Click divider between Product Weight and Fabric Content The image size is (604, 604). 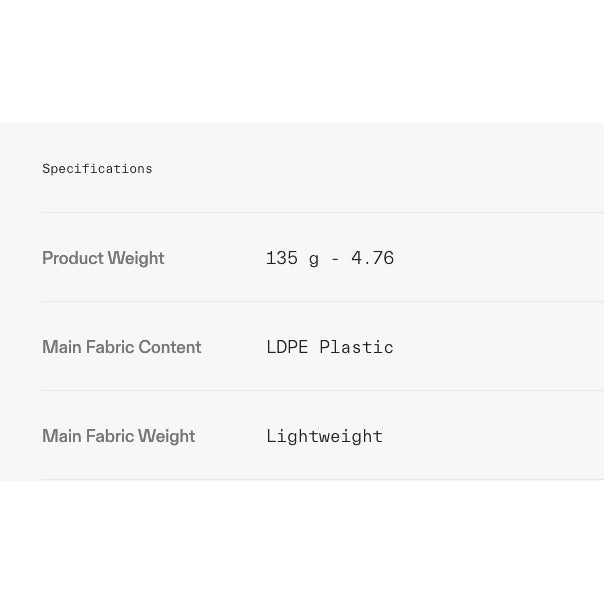coord(322,301)
